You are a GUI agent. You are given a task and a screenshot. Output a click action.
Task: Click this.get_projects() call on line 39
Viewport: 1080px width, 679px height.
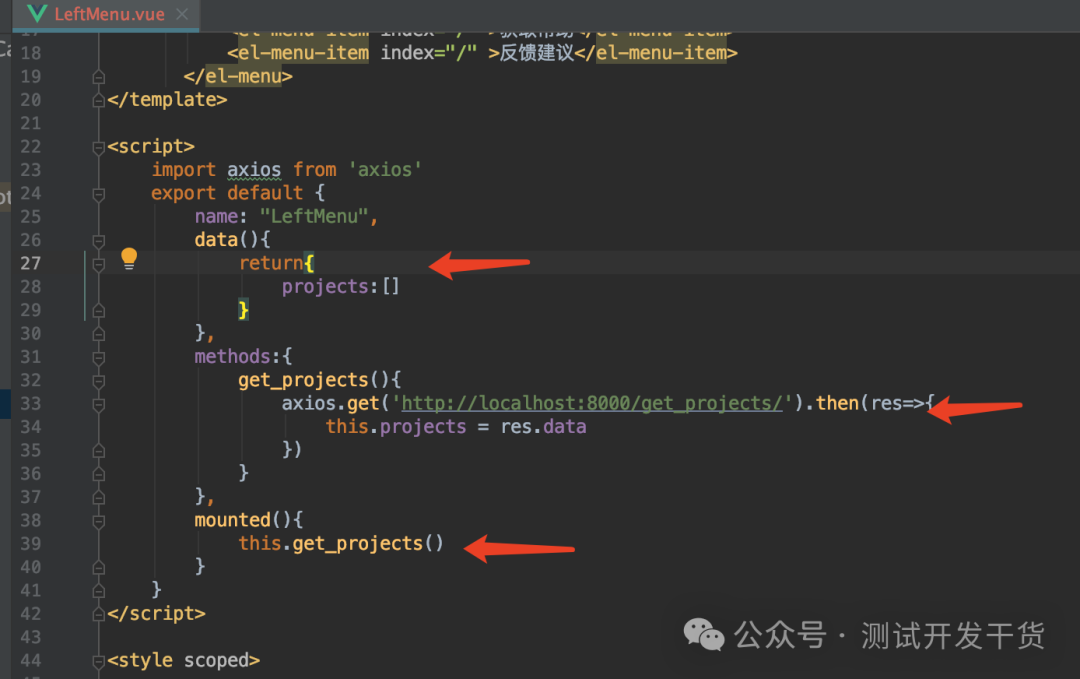pyautogui.click(x=341, y=544)
